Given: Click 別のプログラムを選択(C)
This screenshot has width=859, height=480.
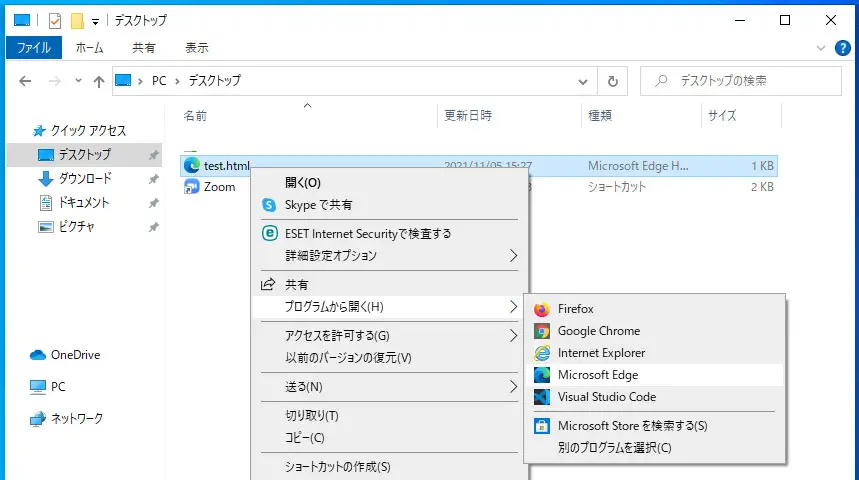Looking at the screenshot, I should (654, 448).
